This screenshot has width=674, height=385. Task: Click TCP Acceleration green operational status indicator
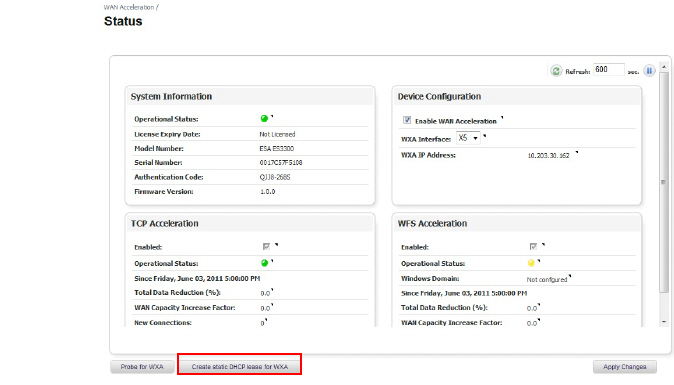point(264,263)
